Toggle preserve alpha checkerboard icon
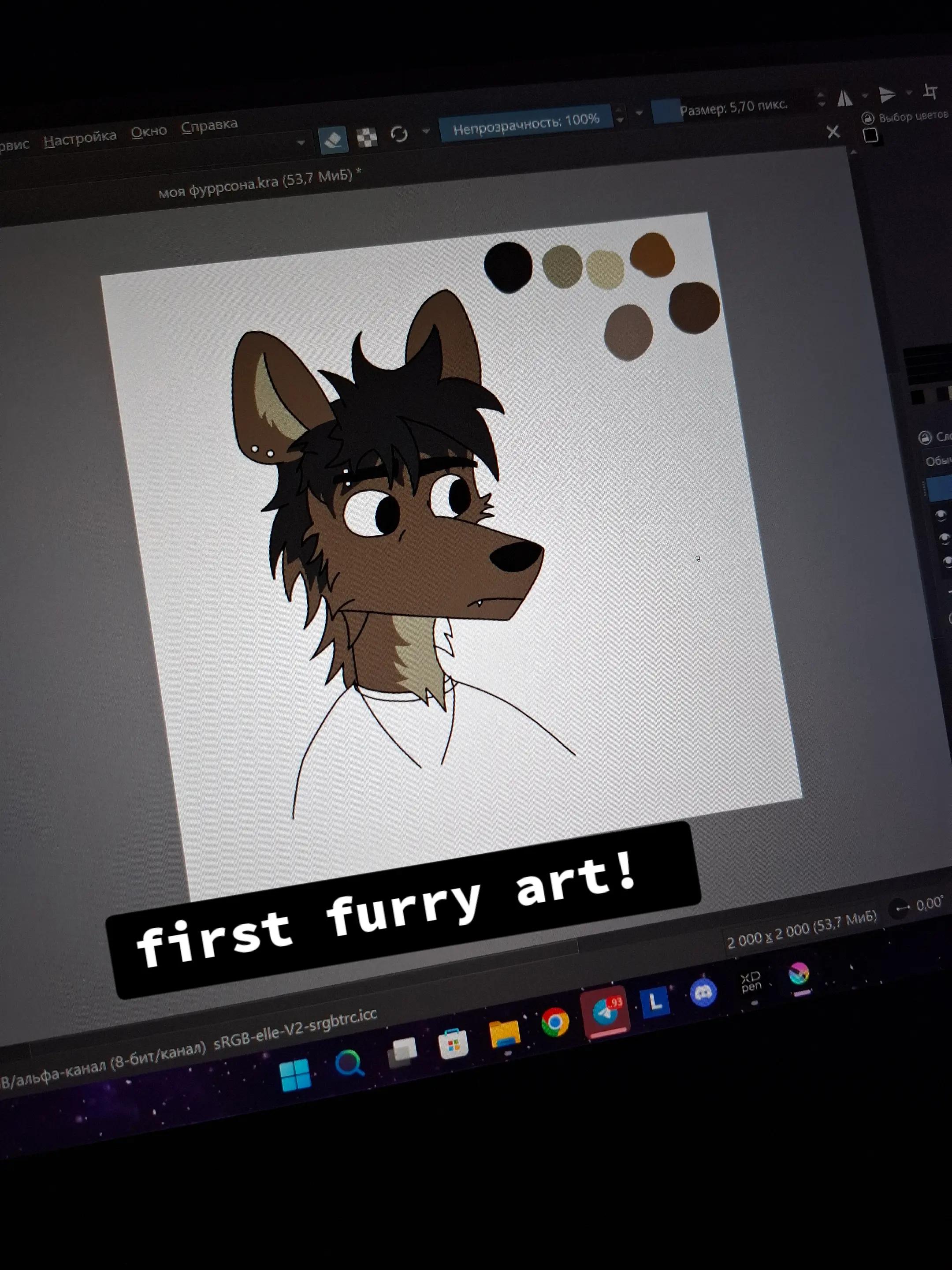Image resolution: width=952 pixels, height=1270 pixels. click(367, 137)
